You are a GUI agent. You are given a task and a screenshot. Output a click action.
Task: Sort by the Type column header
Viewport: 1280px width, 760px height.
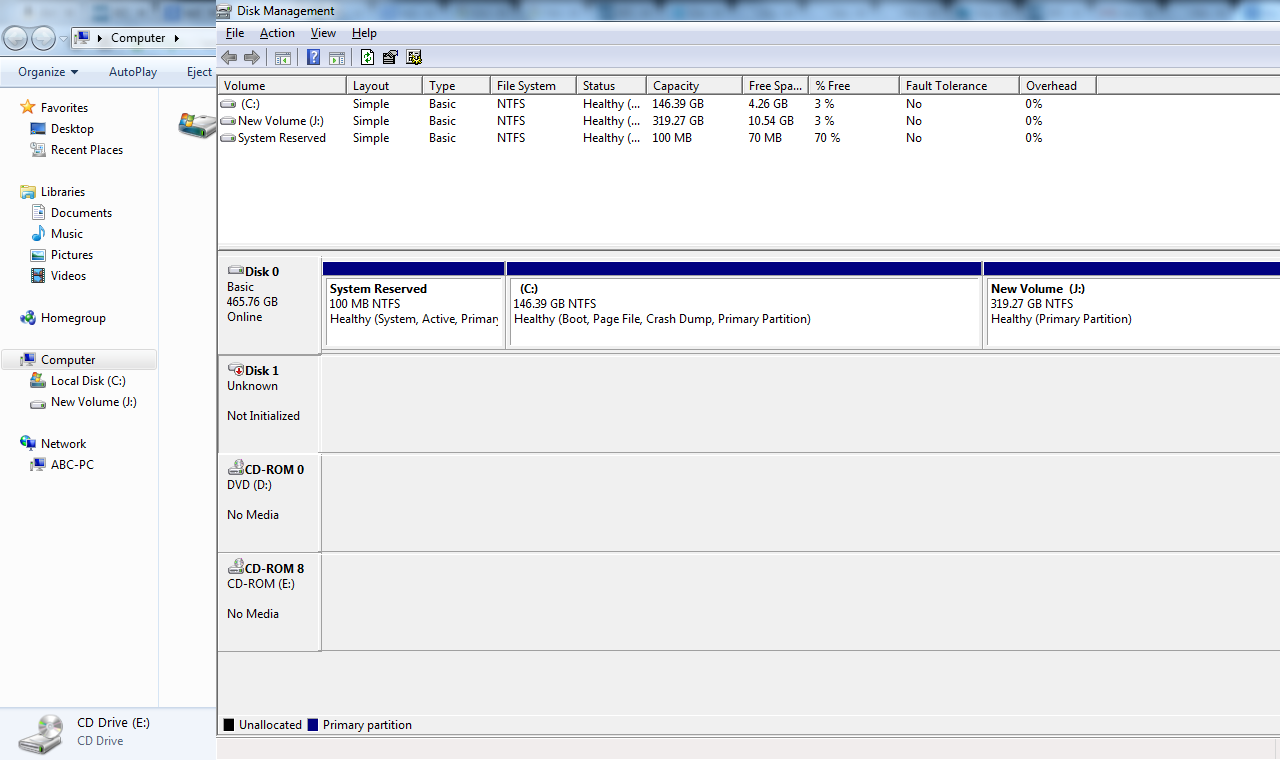click(456, 86)
